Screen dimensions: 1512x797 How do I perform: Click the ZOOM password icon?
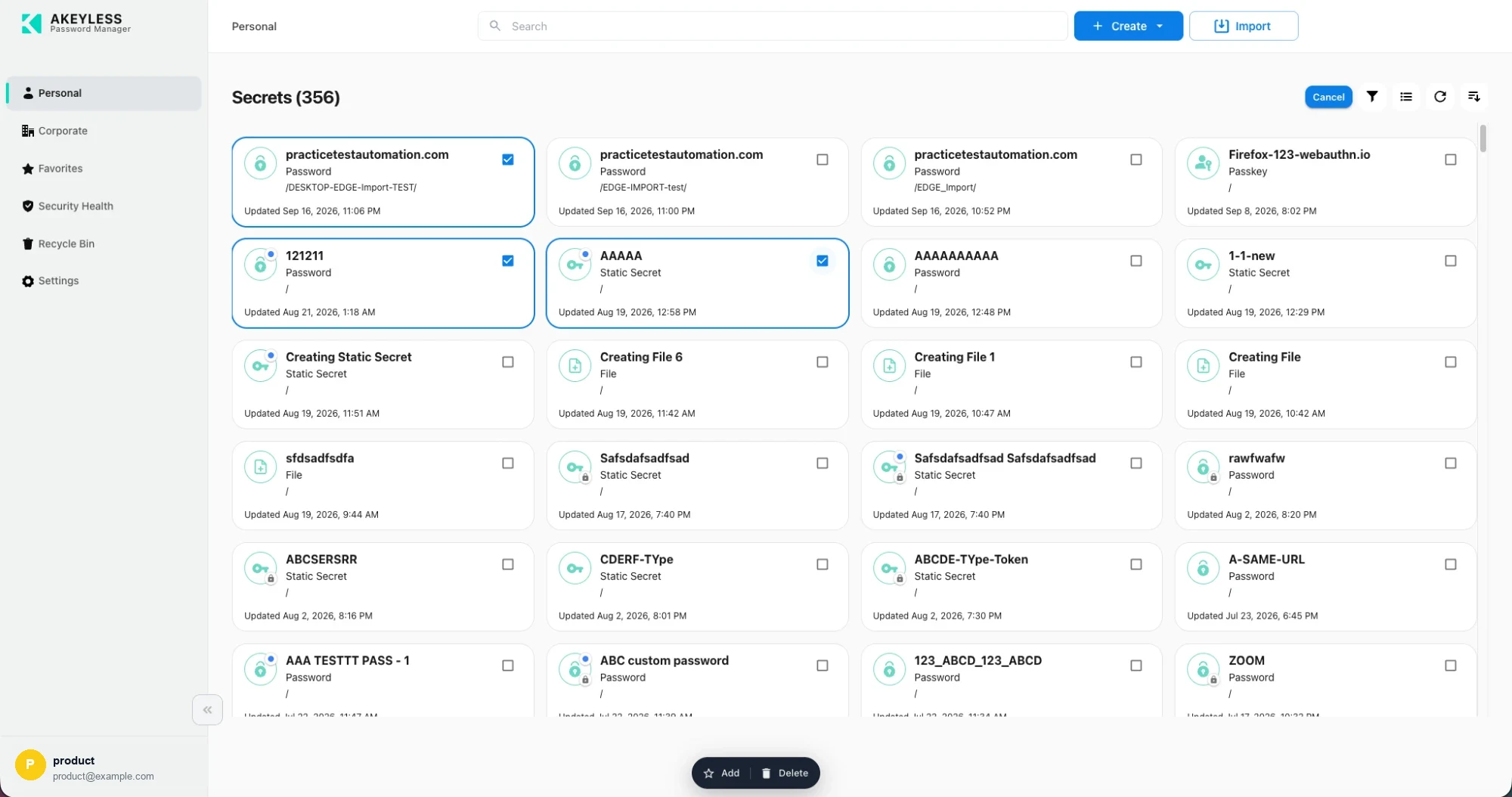[x=1203, y=669]
